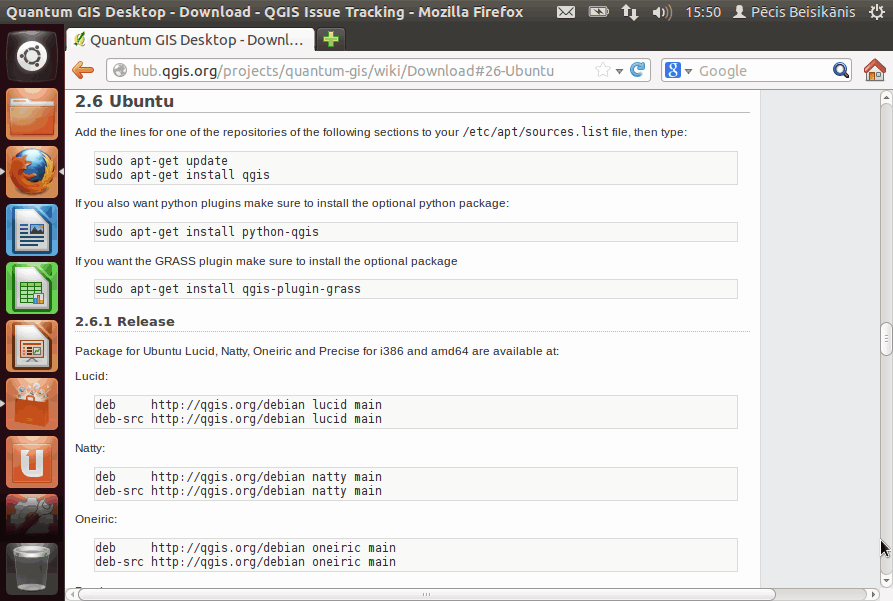Open the battery indicator menu
The image size is (893, 601).
tap(598, 12)
